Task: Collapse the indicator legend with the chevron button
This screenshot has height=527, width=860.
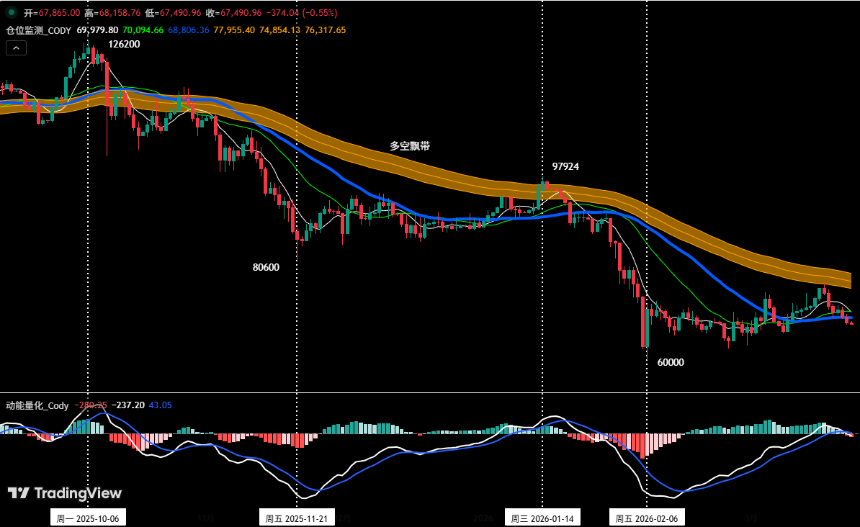Action: click(16, 46)
